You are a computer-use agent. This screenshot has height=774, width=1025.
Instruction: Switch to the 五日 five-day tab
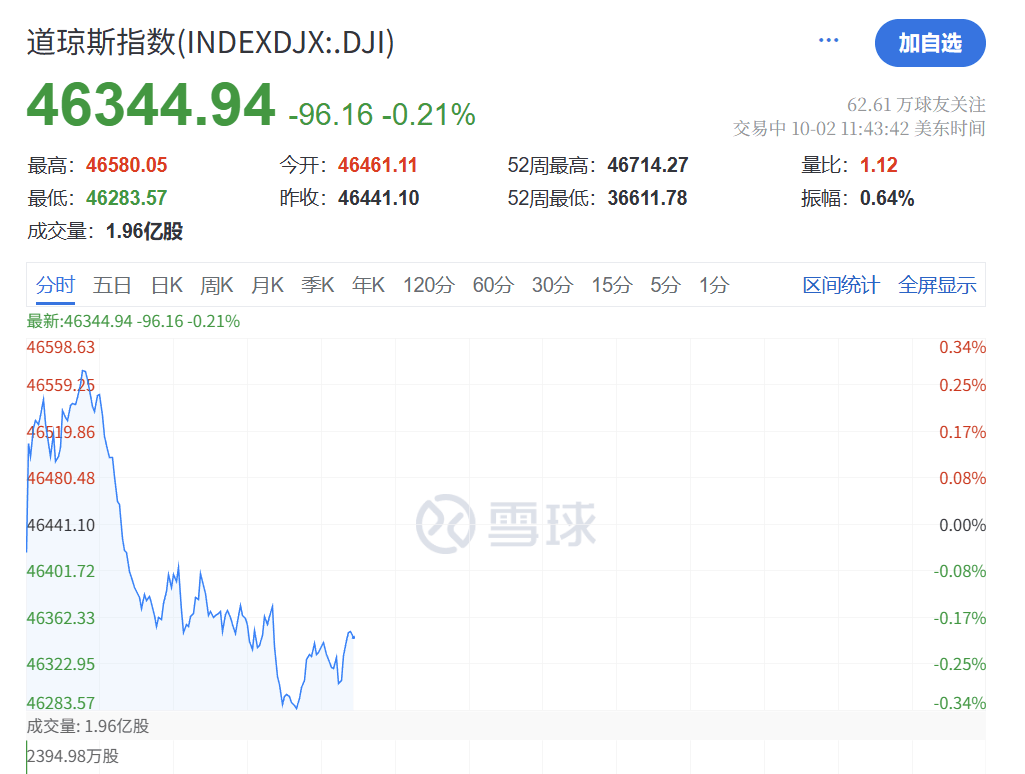(111, 285)
